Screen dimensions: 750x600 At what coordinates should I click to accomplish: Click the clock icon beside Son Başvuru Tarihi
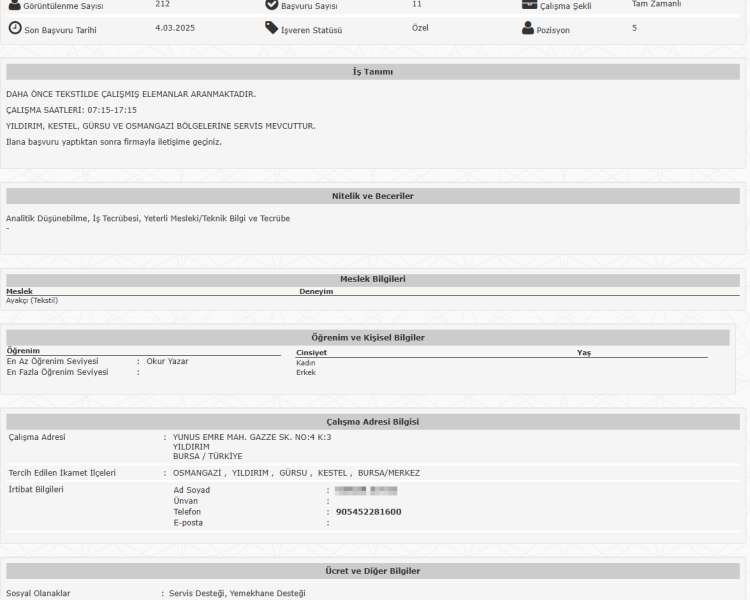[14, 28]
